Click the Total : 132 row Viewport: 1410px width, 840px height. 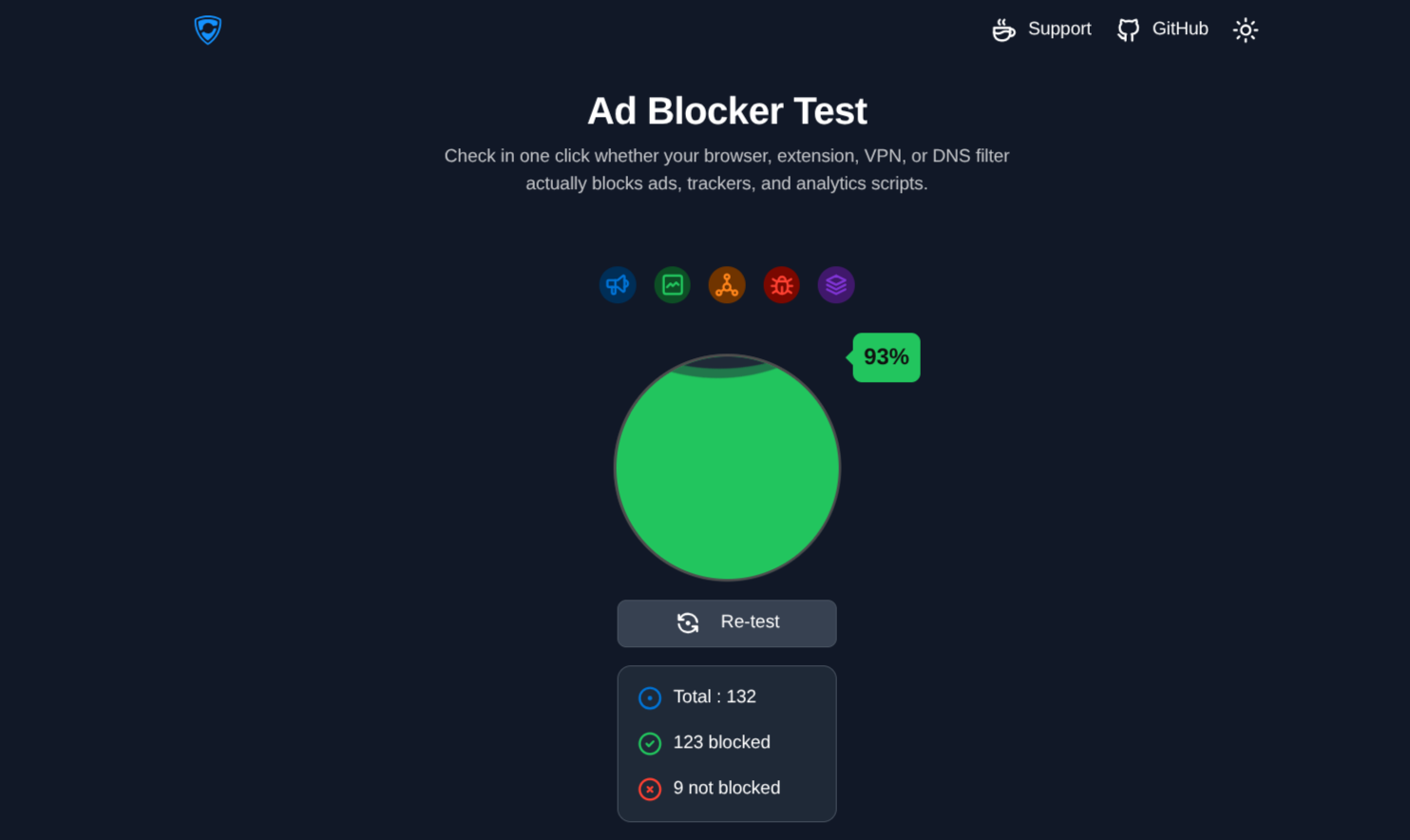[x=727, y=697]
